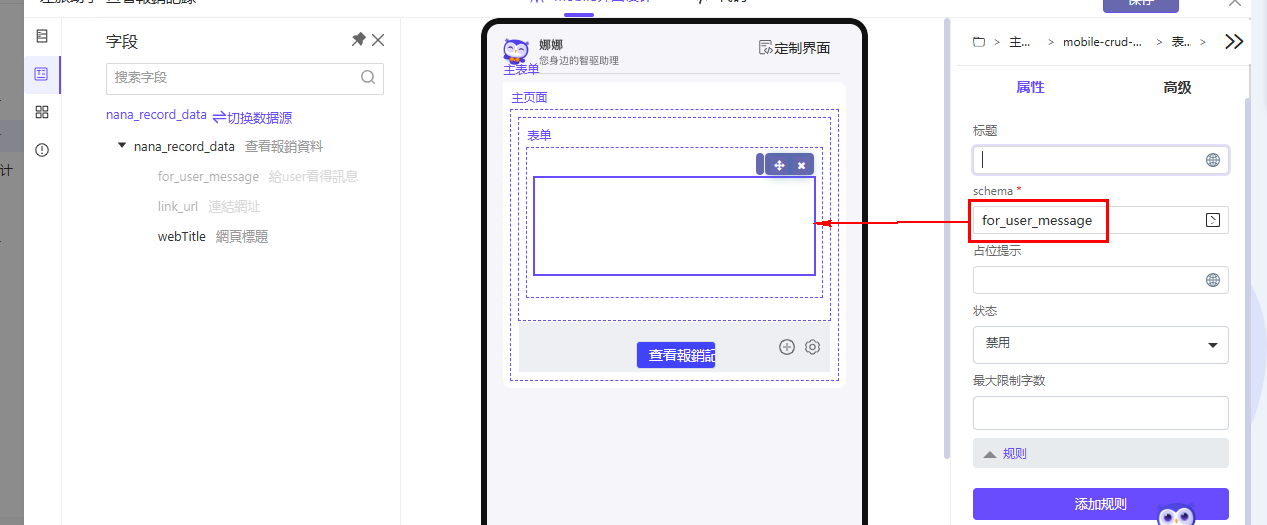Select the 主表单 label on canvas

click(521, 69)
